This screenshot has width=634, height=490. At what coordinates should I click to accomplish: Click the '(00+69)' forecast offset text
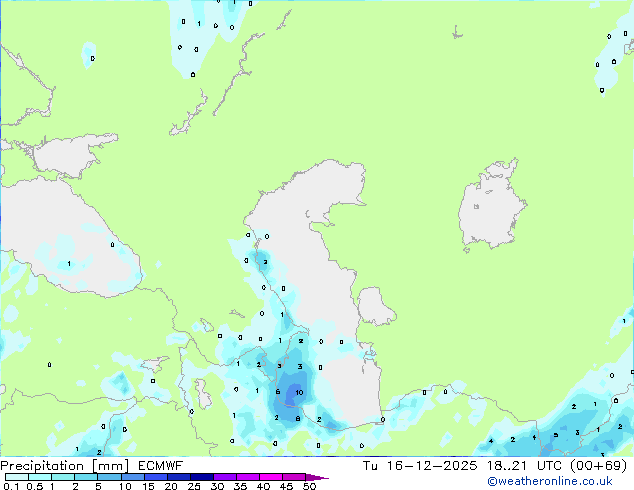[x=598, y=466]
